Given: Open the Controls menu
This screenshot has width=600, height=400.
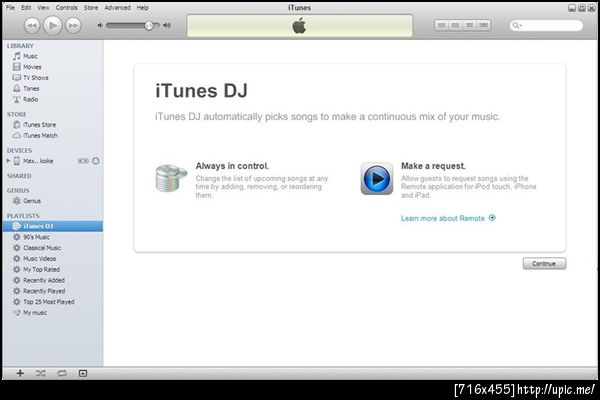Looking at the screenshot, I should tap(67, 8).
